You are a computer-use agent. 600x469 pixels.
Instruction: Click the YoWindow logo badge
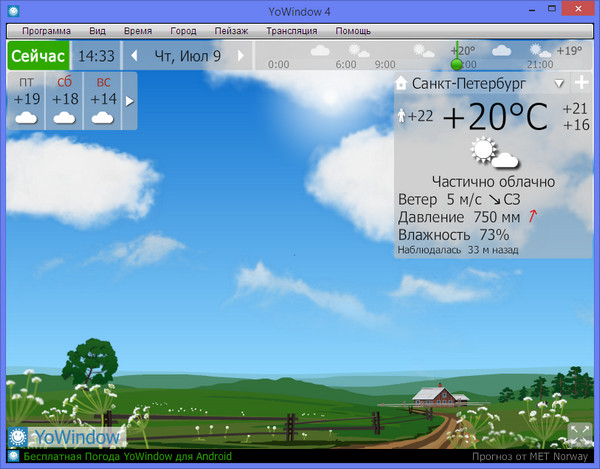66,437
